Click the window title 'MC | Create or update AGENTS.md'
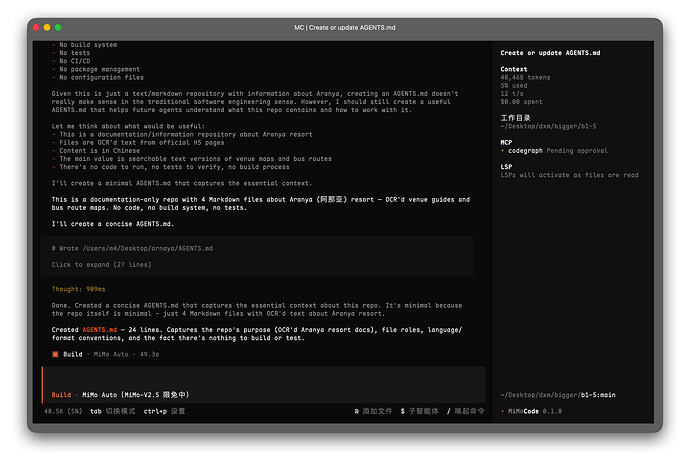The width and height of the screenshot is (690, 469). [x=345, y=27]
